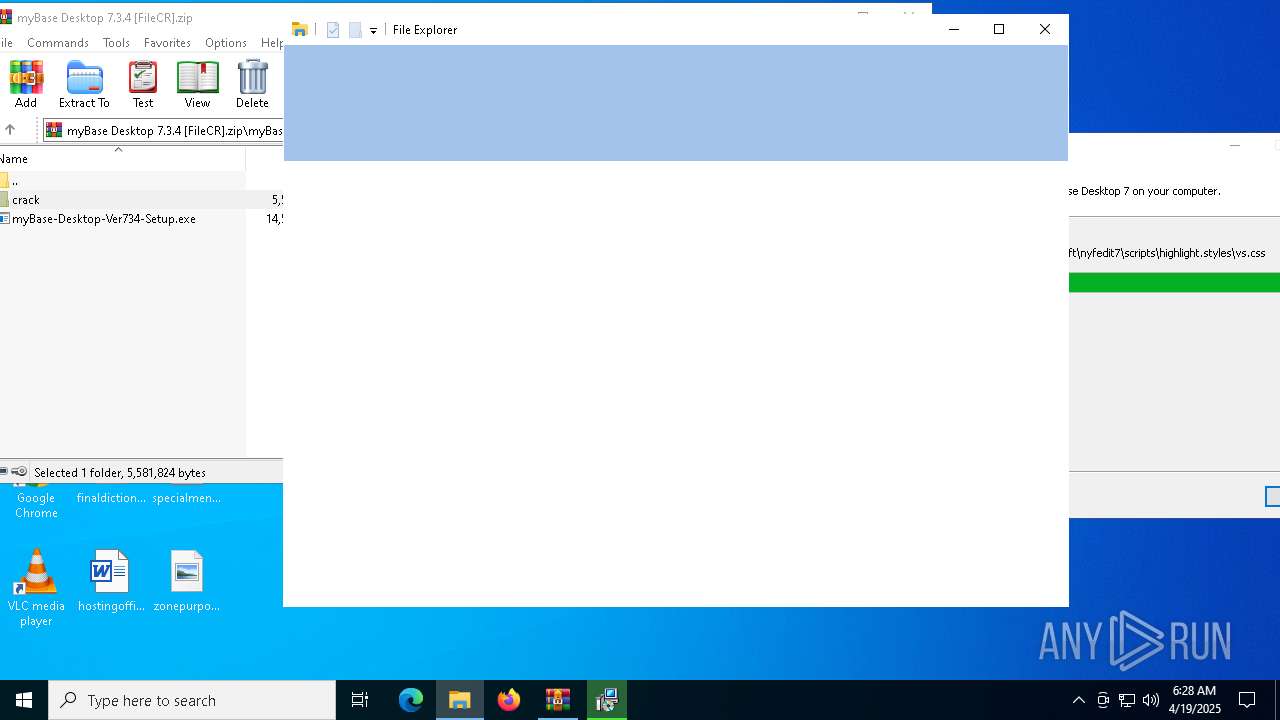Click Properties quick access icon in File Explorer

pos(333,30)
